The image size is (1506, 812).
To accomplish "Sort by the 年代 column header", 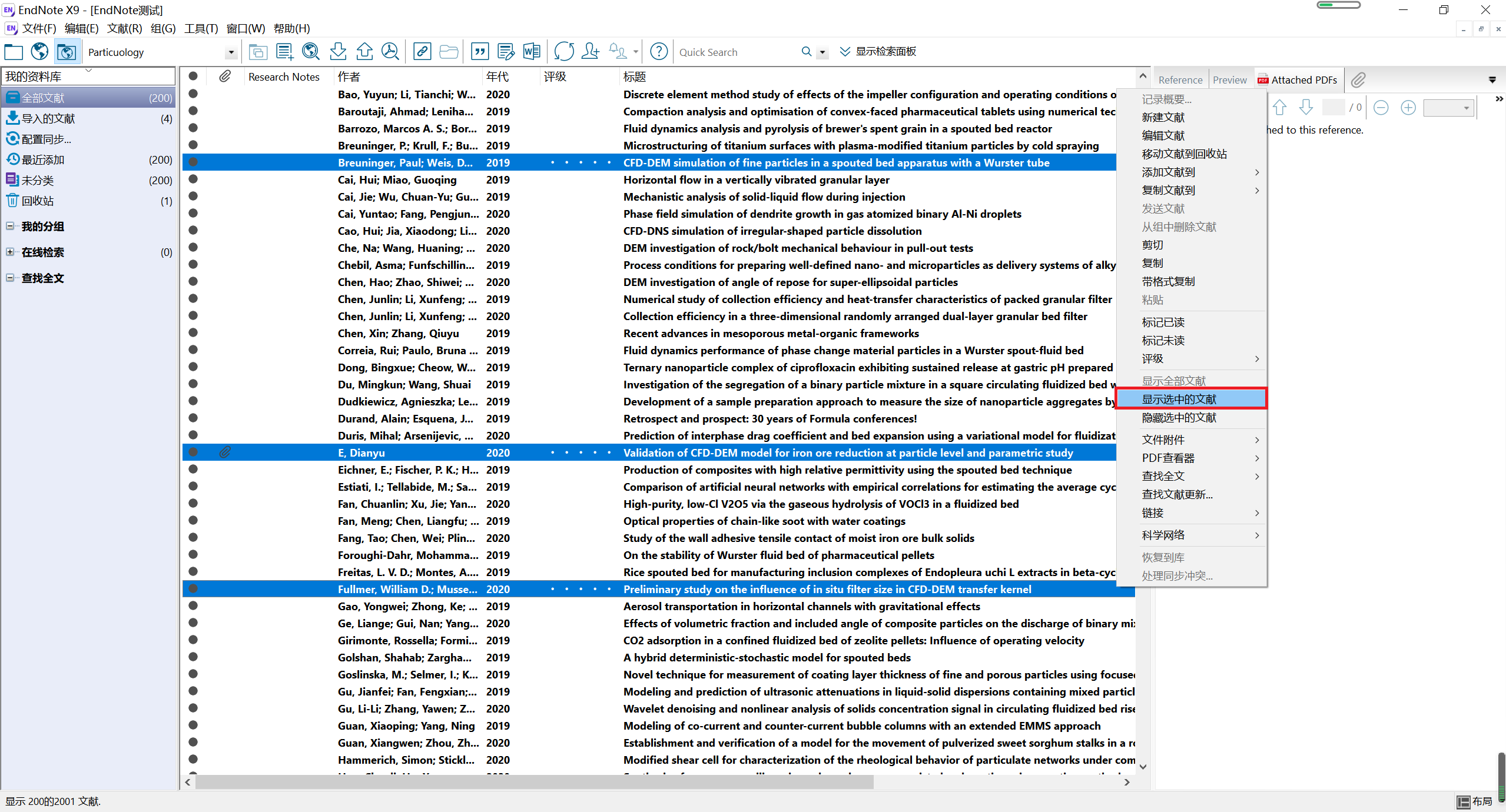I will tap(511, 76).
